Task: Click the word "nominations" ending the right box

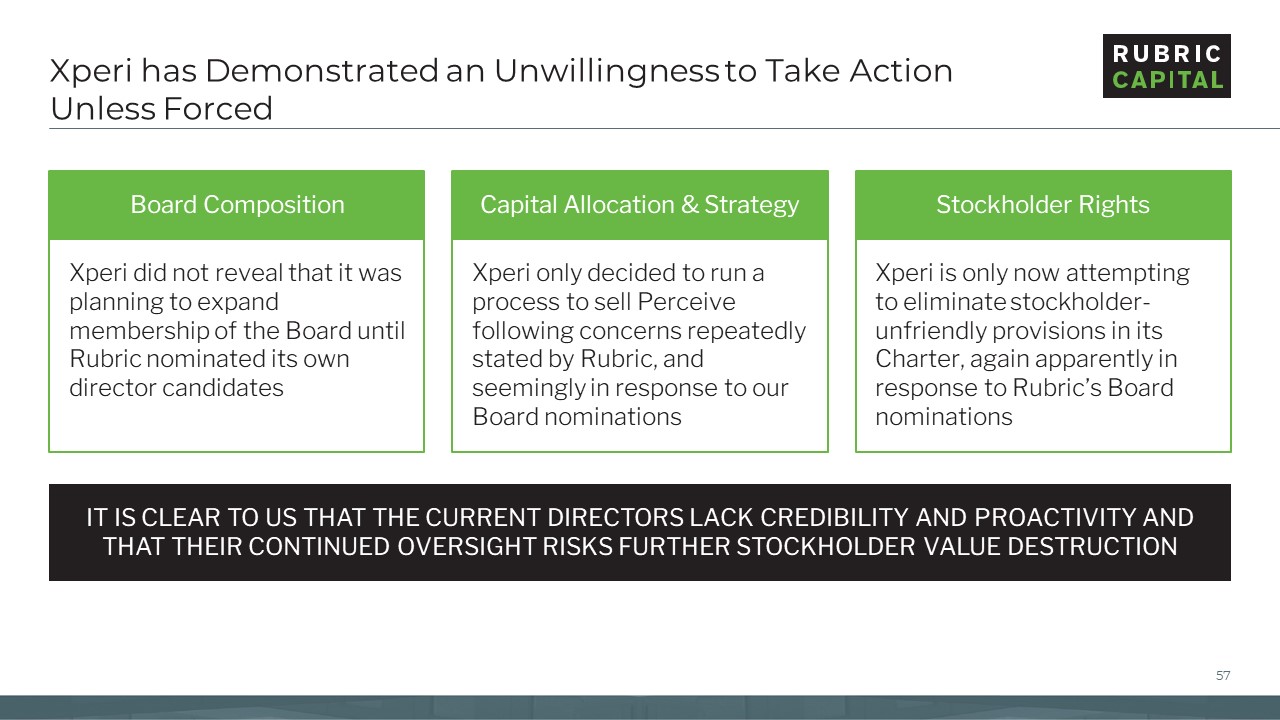Action: pyautogui.click(x=943, y=417)
